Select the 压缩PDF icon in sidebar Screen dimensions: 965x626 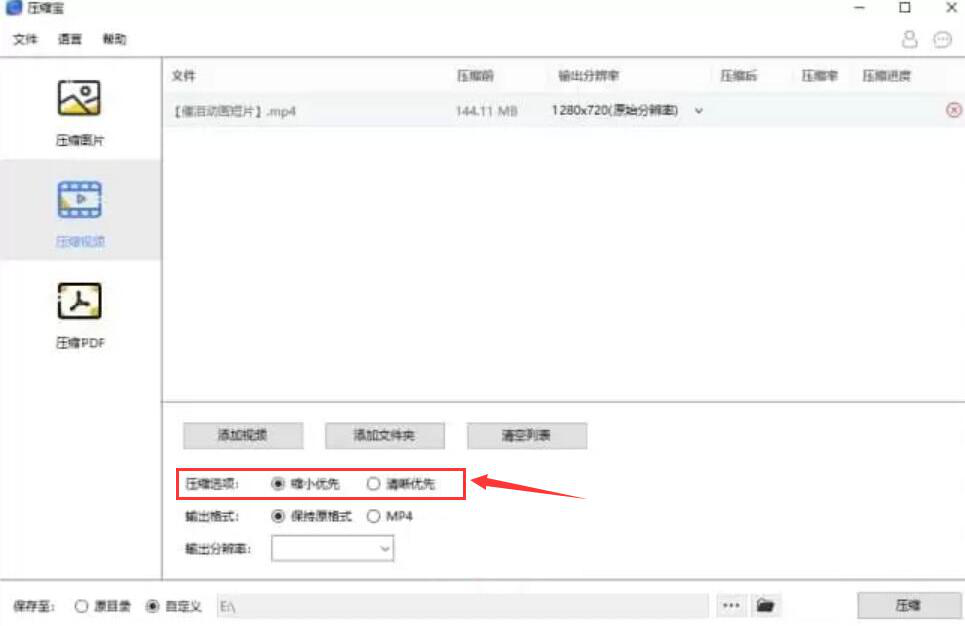pos(79,301)
